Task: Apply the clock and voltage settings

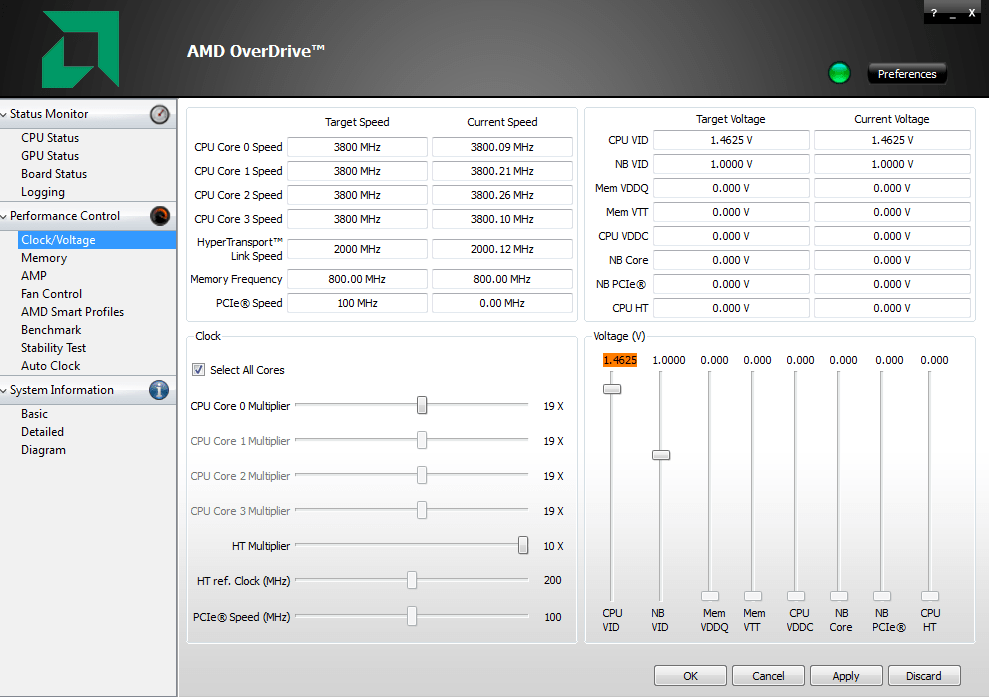Action: [846, 676]
